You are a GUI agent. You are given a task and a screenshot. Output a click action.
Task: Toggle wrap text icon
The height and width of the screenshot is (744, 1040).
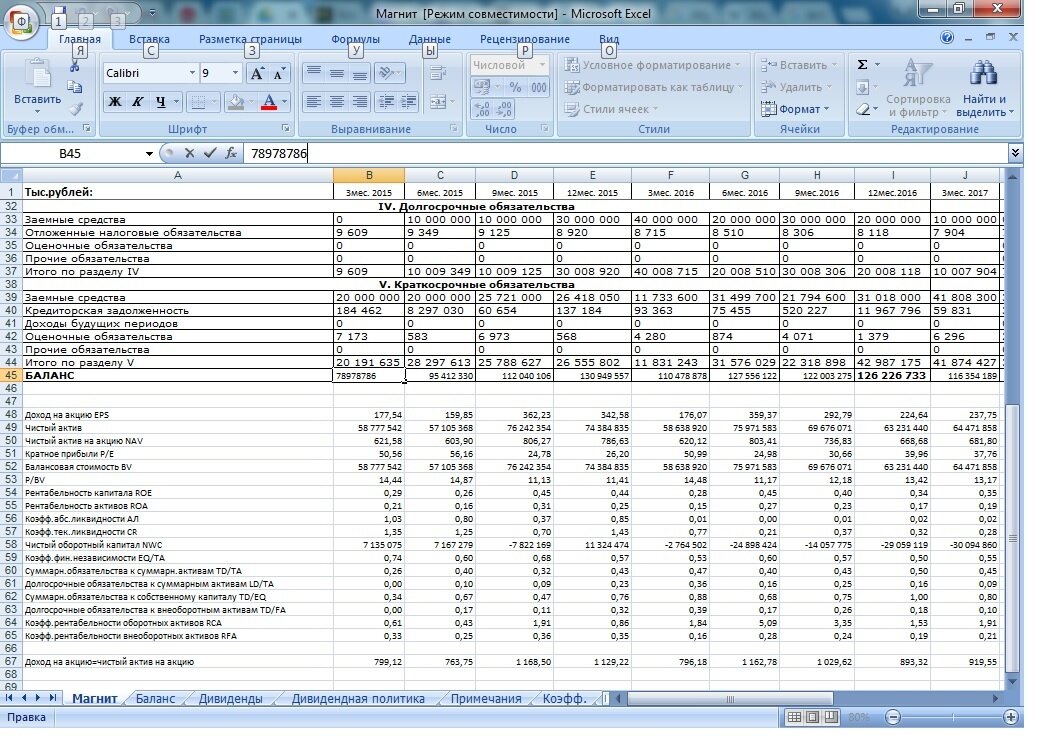click(438, 73)
